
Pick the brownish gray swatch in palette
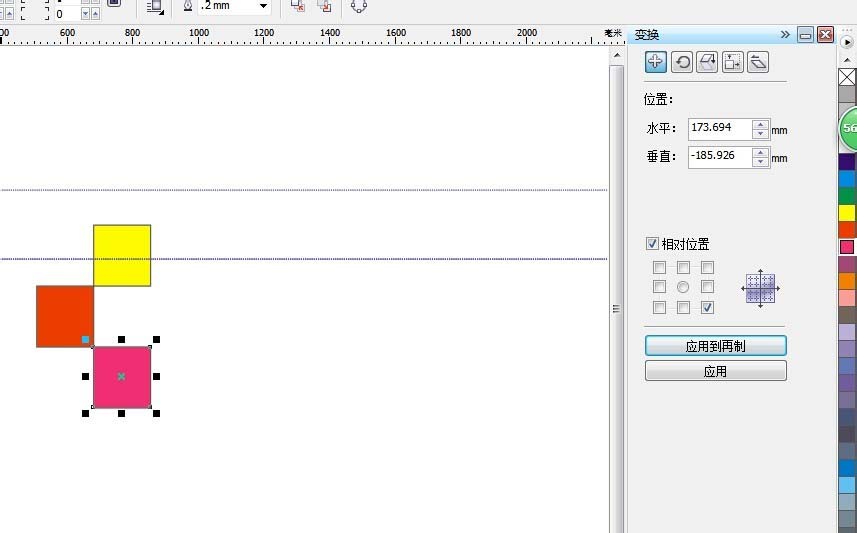click(x=847, y=314)
